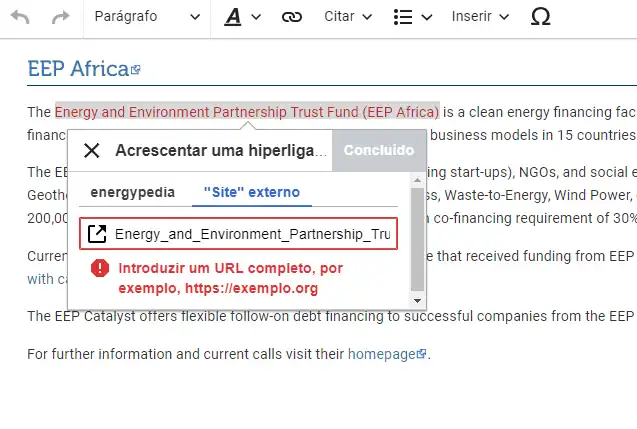Click the EEP Africa heading link

tap(77, 69)
